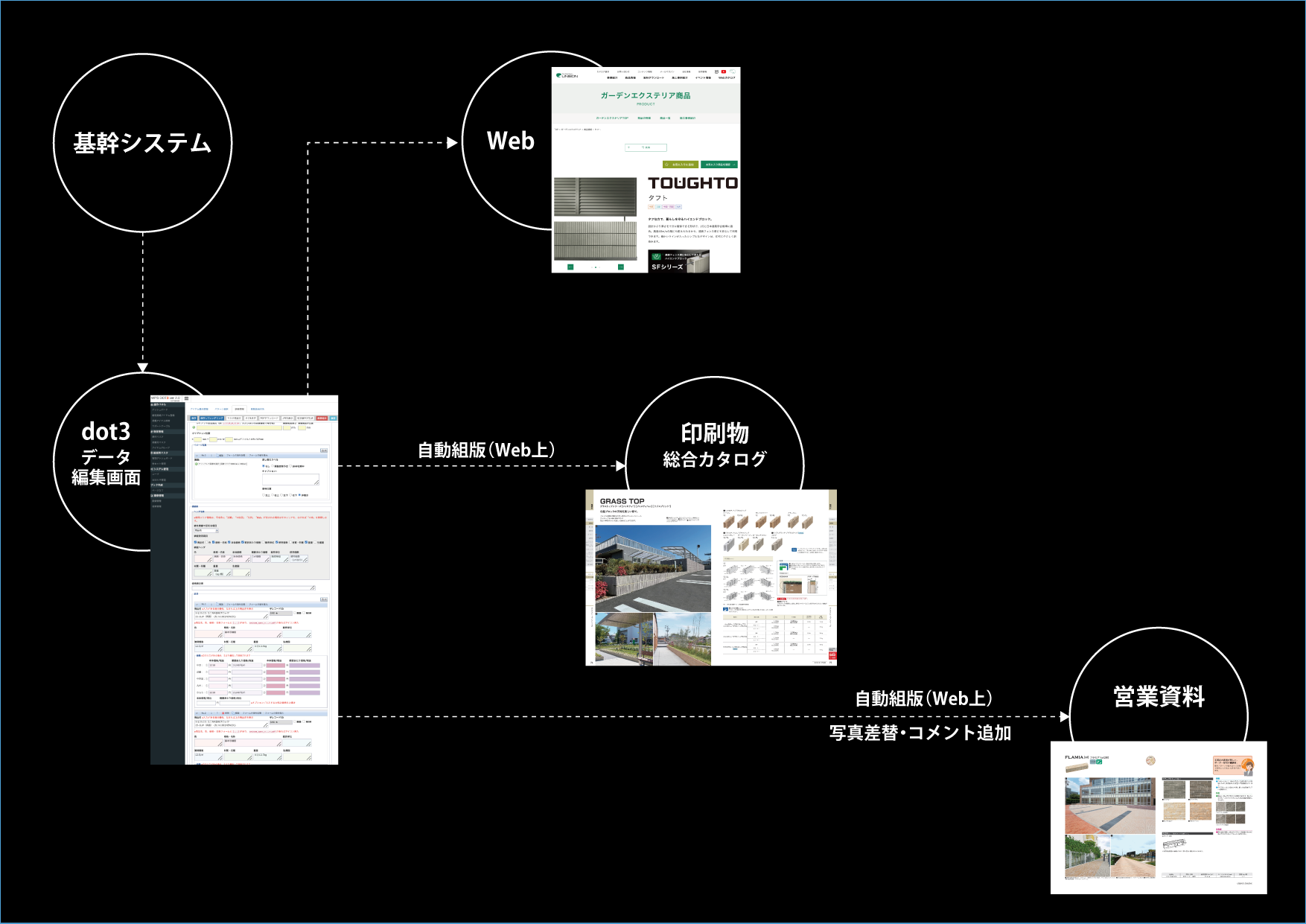Click the Instagram icon in the website header

point(716,71)
